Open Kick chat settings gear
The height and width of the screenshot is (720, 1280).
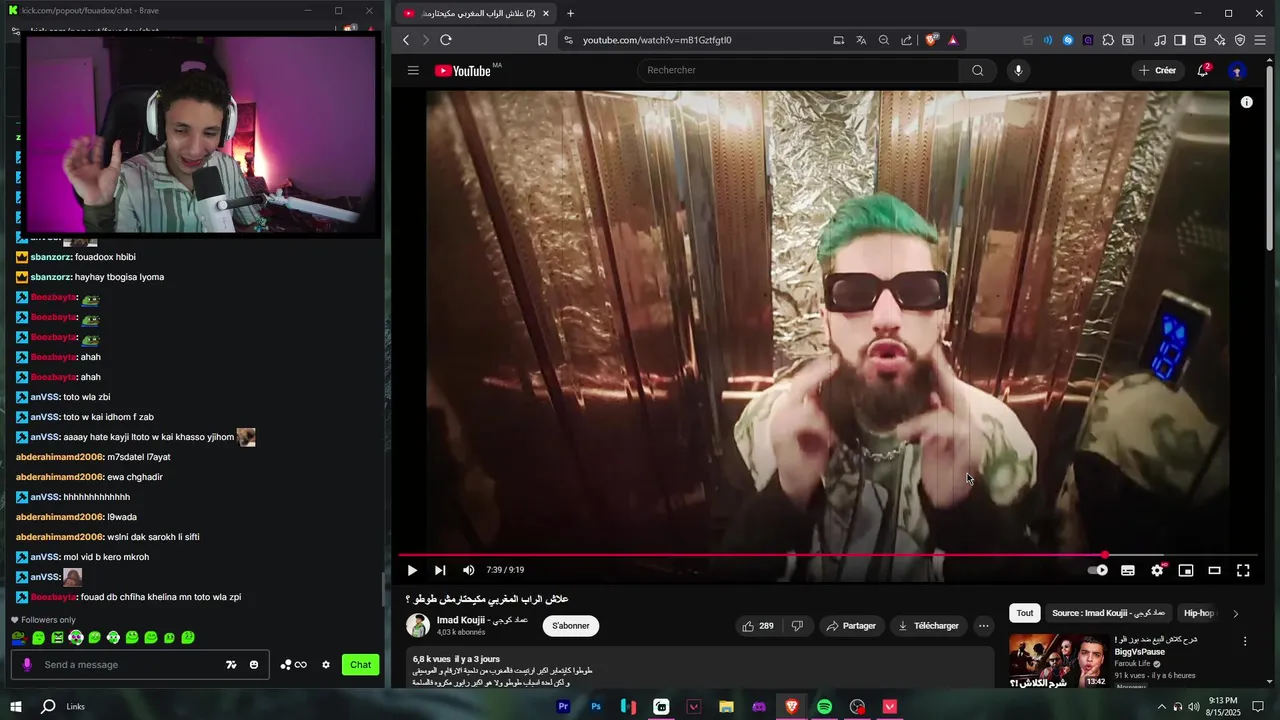(x=325, y=665)
